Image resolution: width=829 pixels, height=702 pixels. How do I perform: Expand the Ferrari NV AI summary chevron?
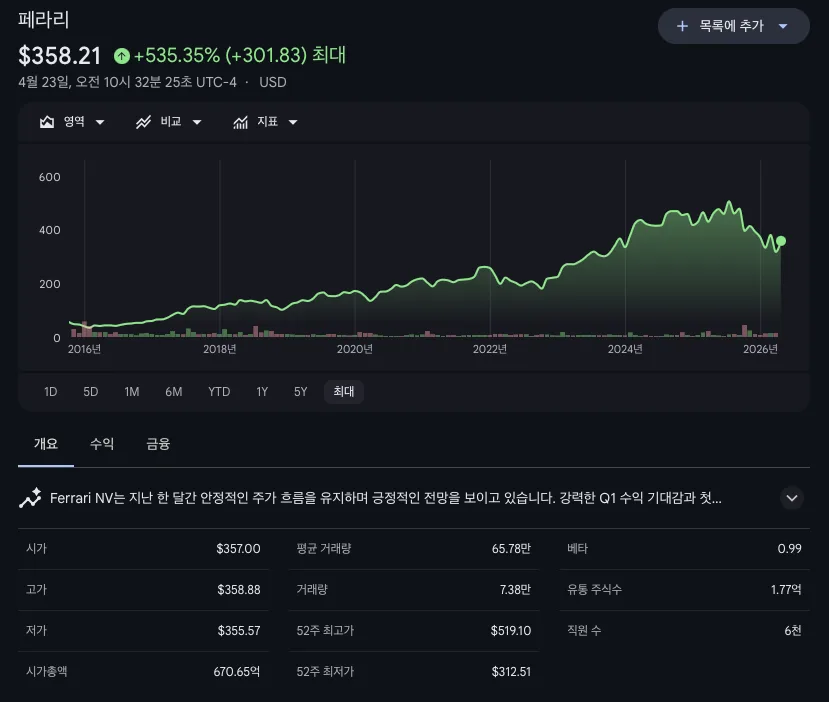pyautogui.click(x=791, y=498)
